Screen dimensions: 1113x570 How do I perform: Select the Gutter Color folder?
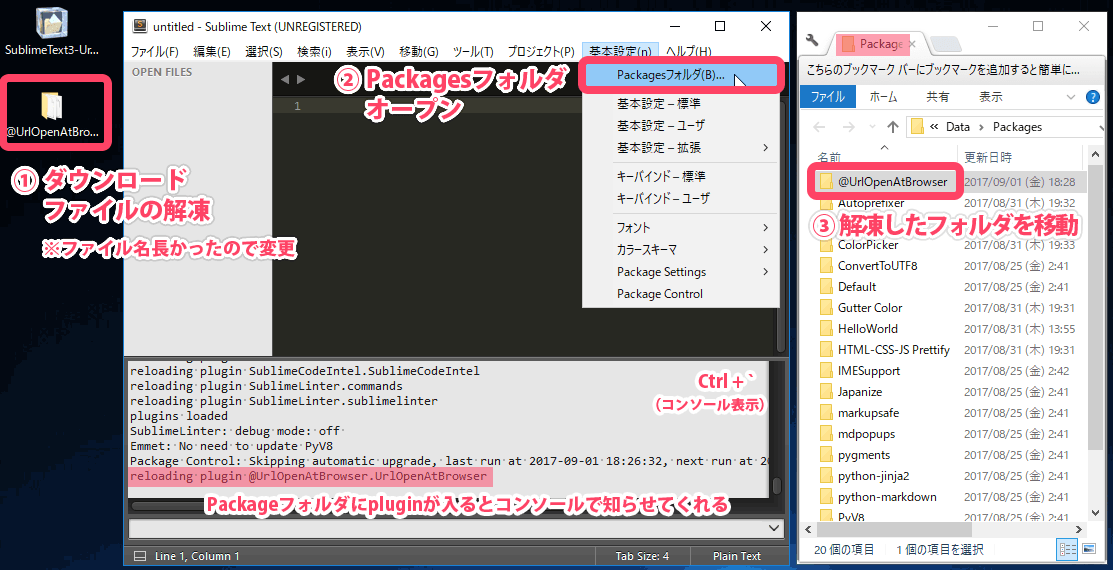click(870, 308)
